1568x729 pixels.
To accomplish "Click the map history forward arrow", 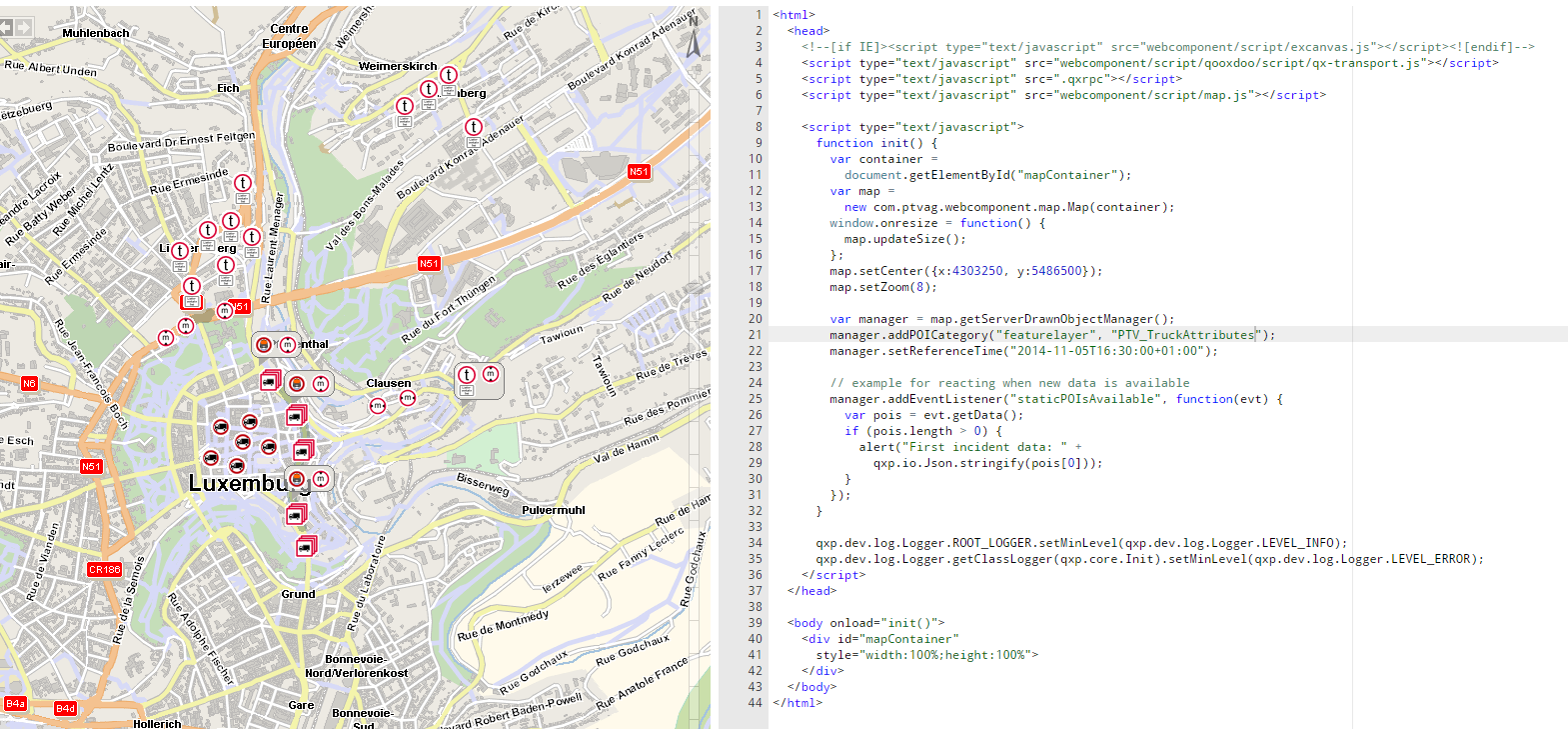I will [23, 28].
